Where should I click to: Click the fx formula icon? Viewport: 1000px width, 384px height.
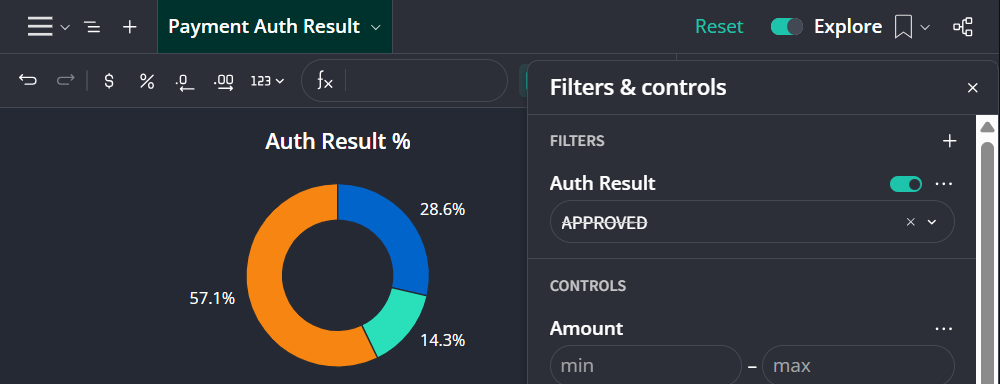(325, 81)
